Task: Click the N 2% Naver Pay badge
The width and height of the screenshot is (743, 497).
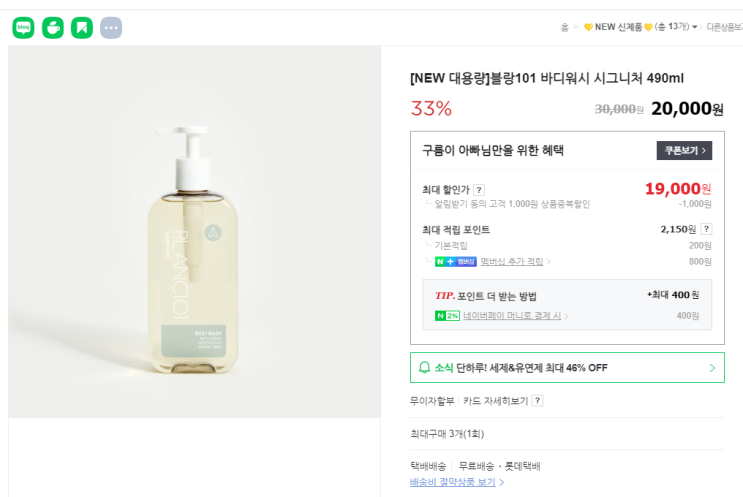Action: pyautogui.click(x=447, y=316)
